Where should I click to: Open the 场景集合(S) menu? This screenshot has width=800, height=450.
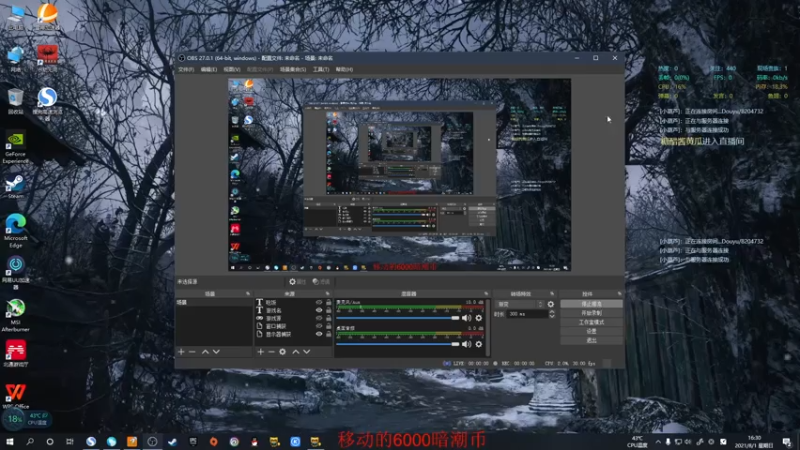[x=293, y=69]
